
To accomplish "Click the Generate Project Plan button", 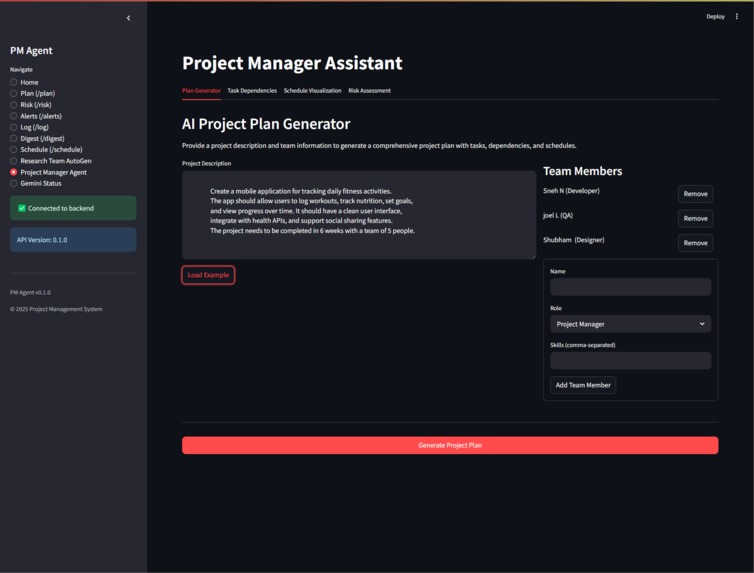I will pyautogui.click(x=450, y=445).
